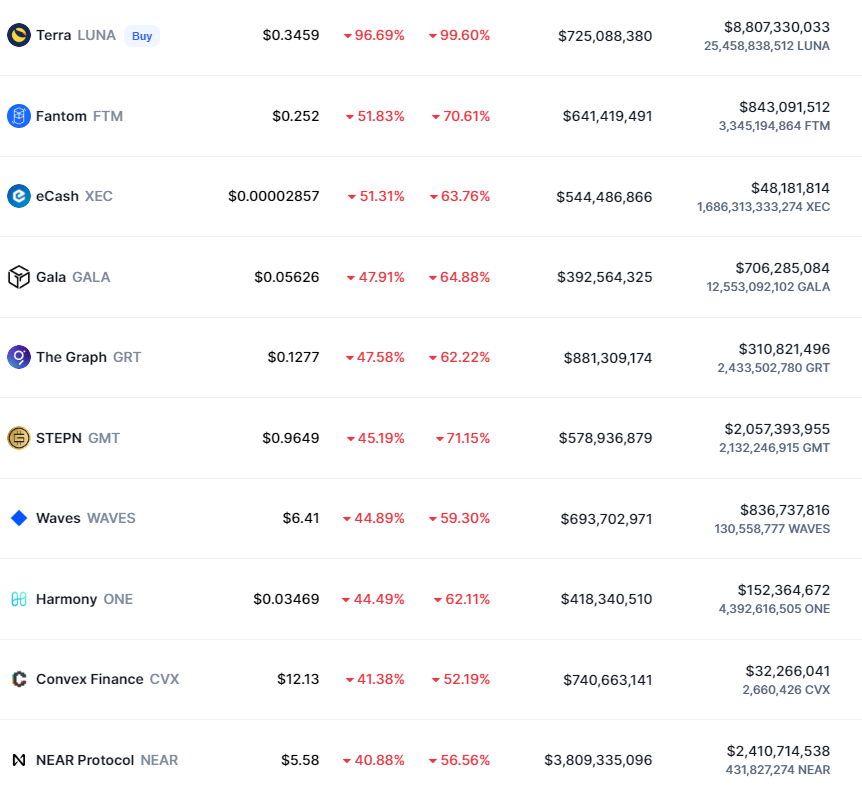Viewport: 862px width, 796px height.
Task: Open the NEAR Protocol name link
Action: coord(85,760)
